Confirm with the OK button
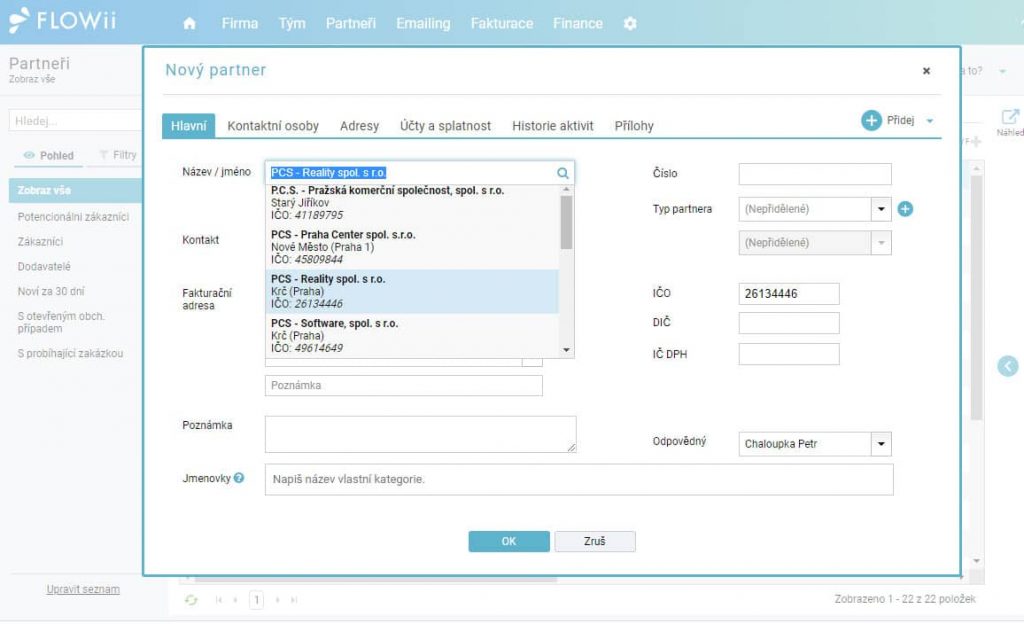 tap(509, 541)
